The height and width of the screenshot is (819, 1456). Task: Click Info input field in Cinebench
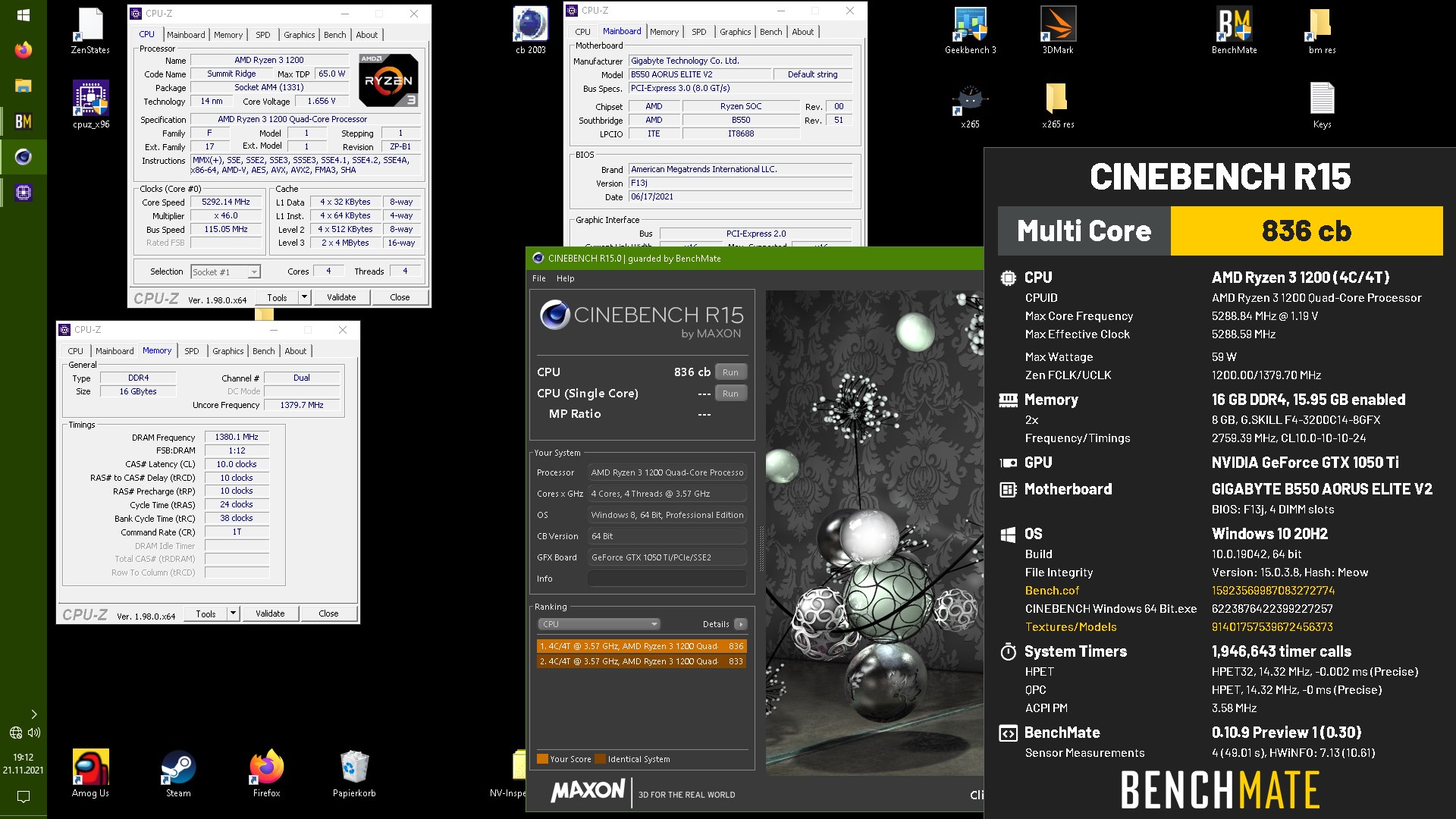[667, 579]
